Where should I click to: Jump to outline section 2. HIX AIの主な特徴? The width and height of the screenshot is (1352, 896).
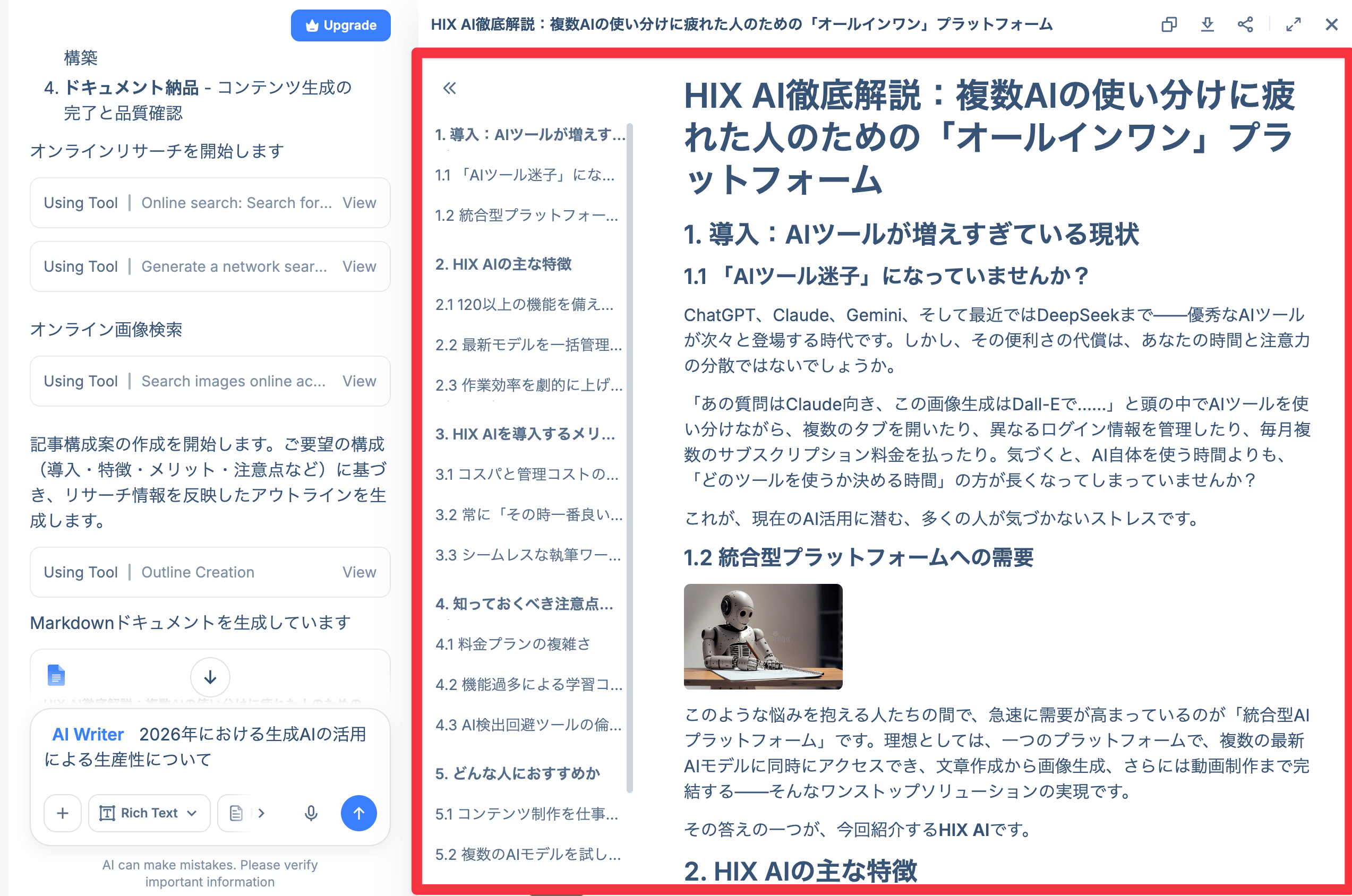503,264
